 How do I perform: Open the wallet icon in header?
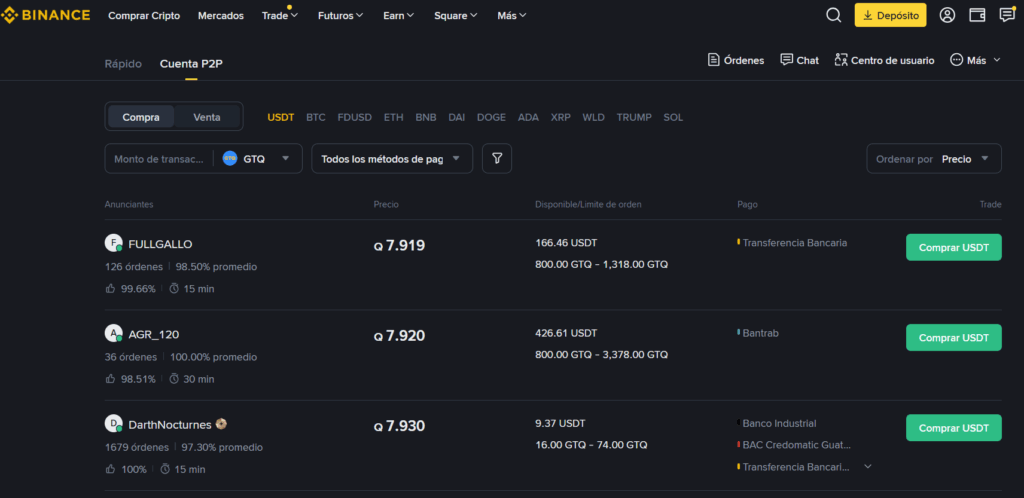coord(977,15)
